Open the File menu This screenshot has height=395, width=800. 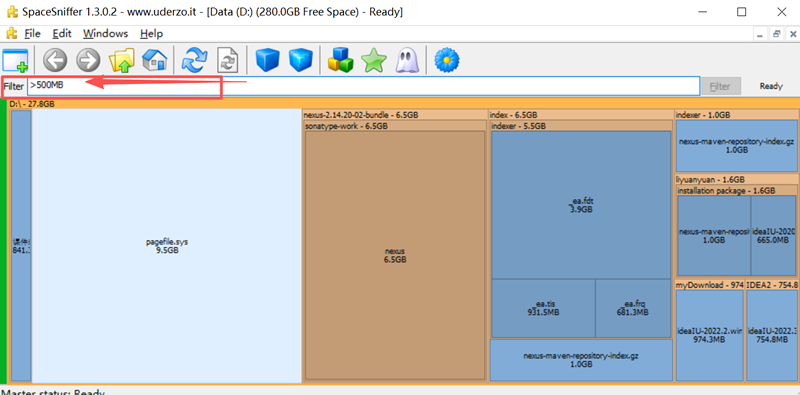click(x=33, y=34)
